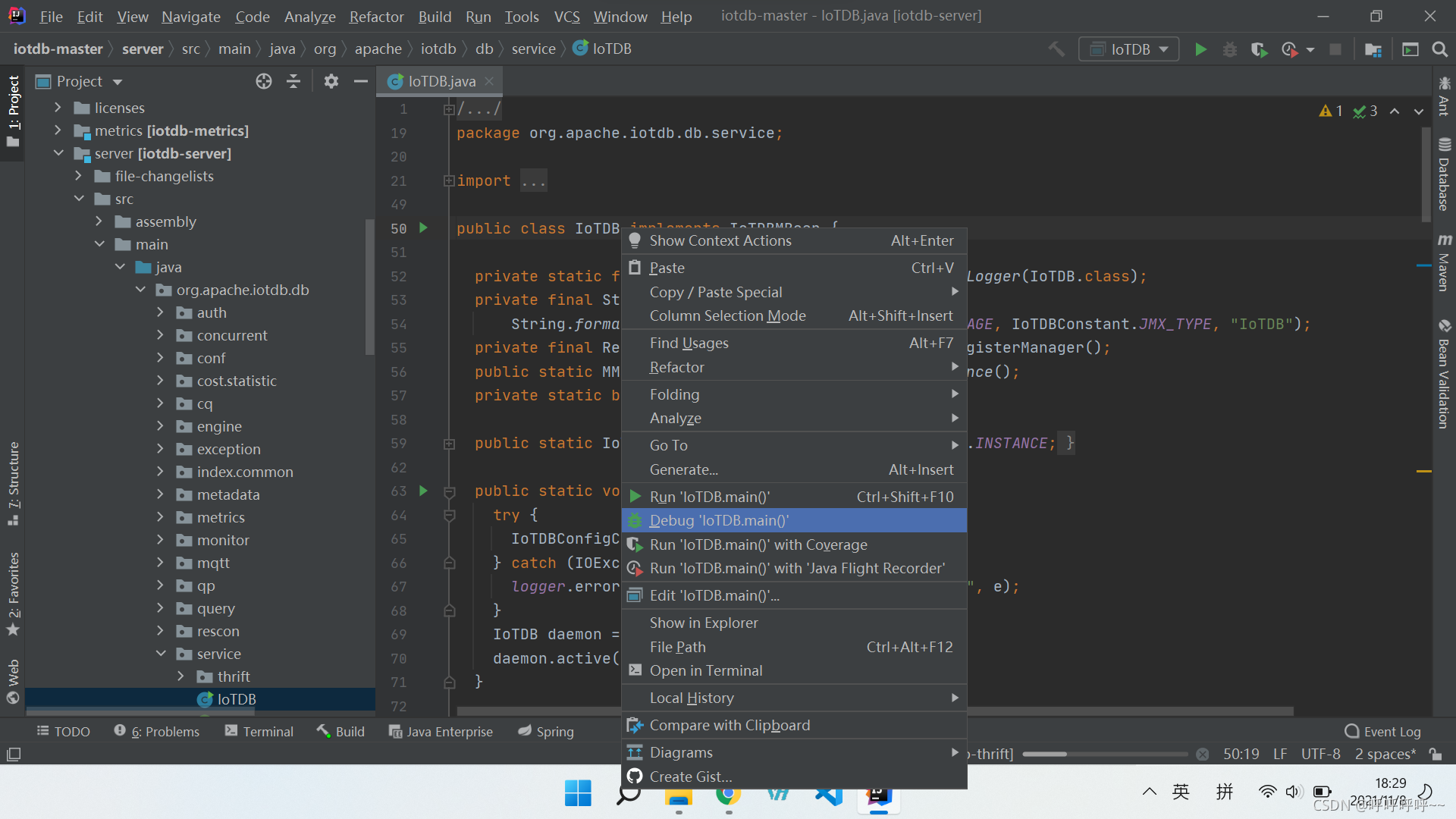Open Bean Validation tool window
The height and width of the screenshot is (819, 1456).
1444,374
